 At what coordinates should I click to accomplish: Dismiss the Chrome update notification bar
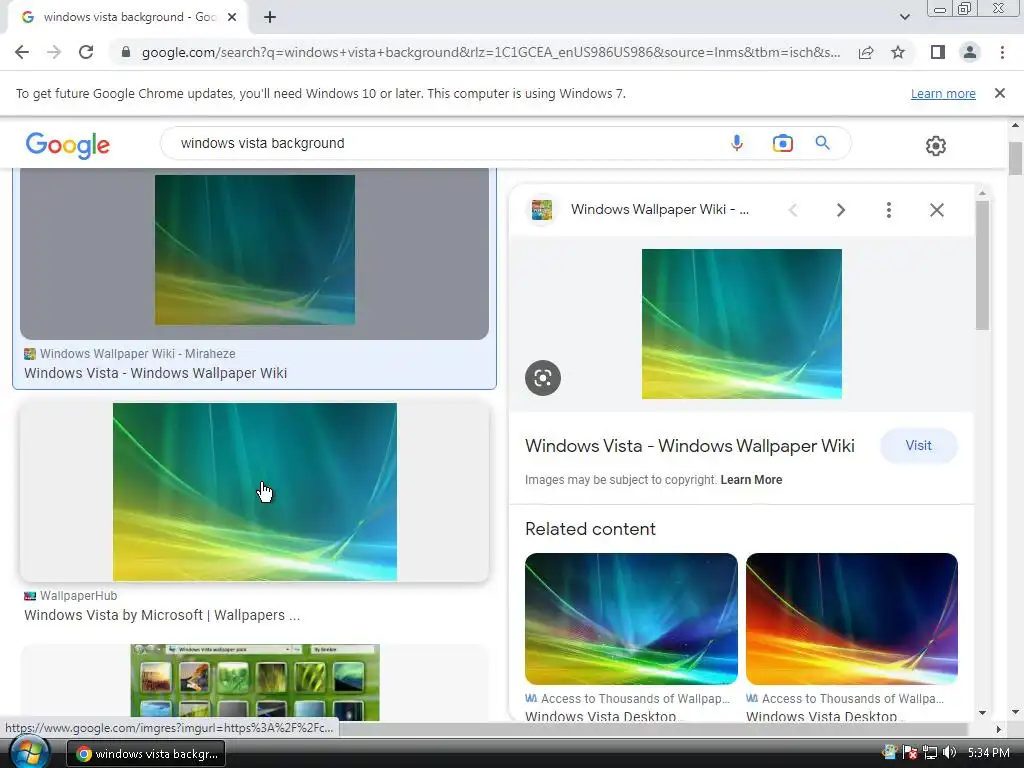[999, 93]
